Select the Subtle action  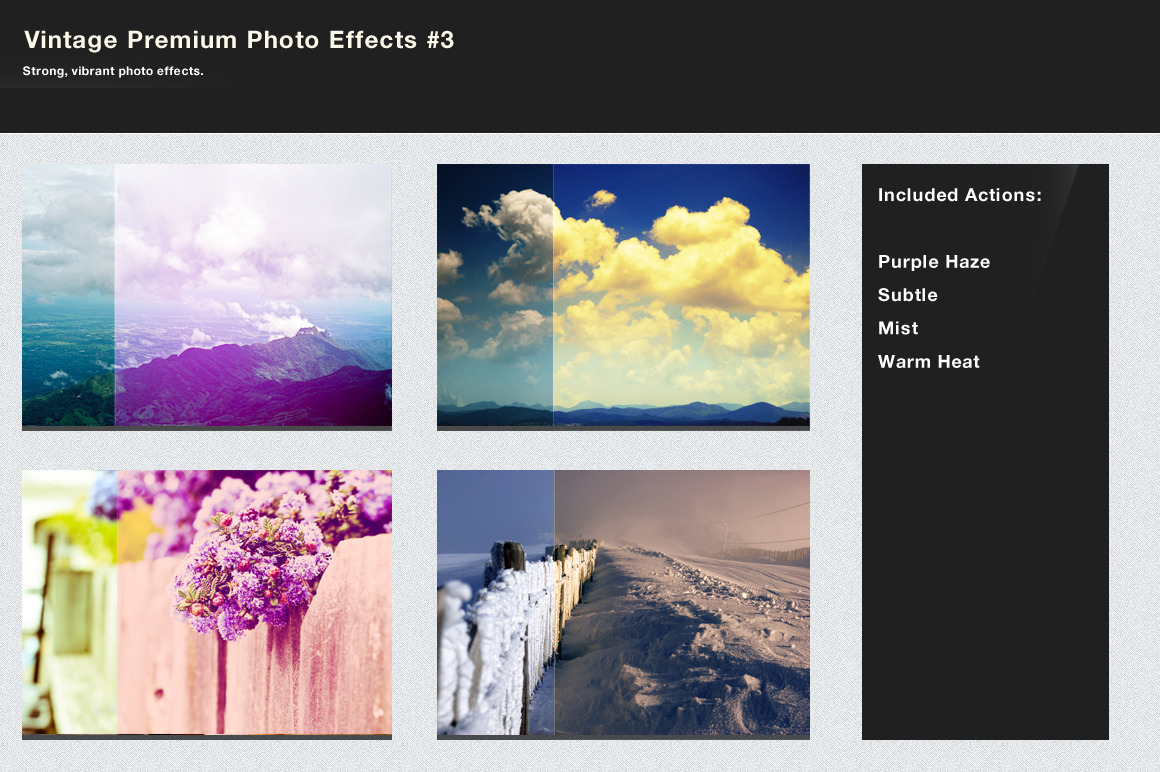907,295
